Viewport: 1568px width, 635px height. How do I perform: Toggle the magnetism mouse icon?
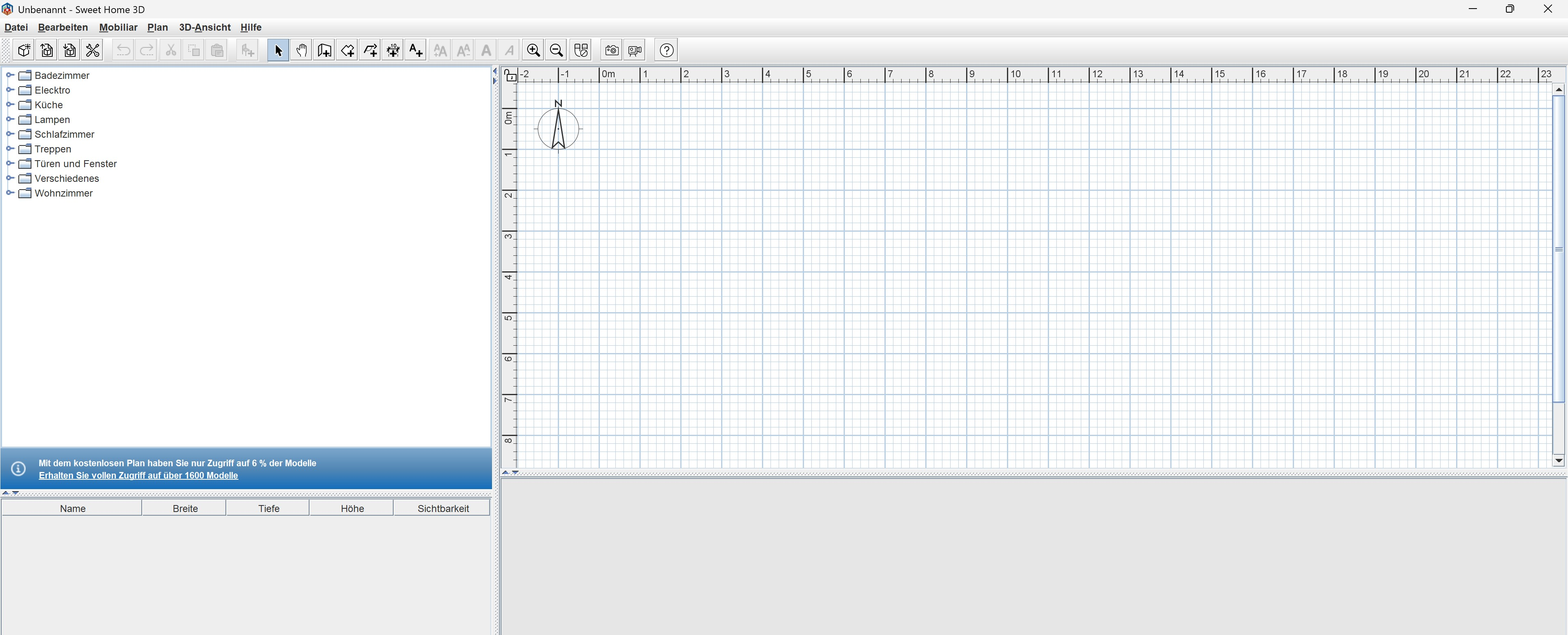581,50
